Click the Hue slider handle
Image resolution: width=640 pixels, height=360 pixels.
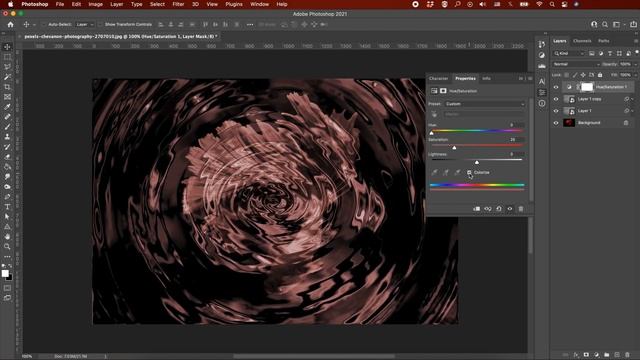click(431, 133)
